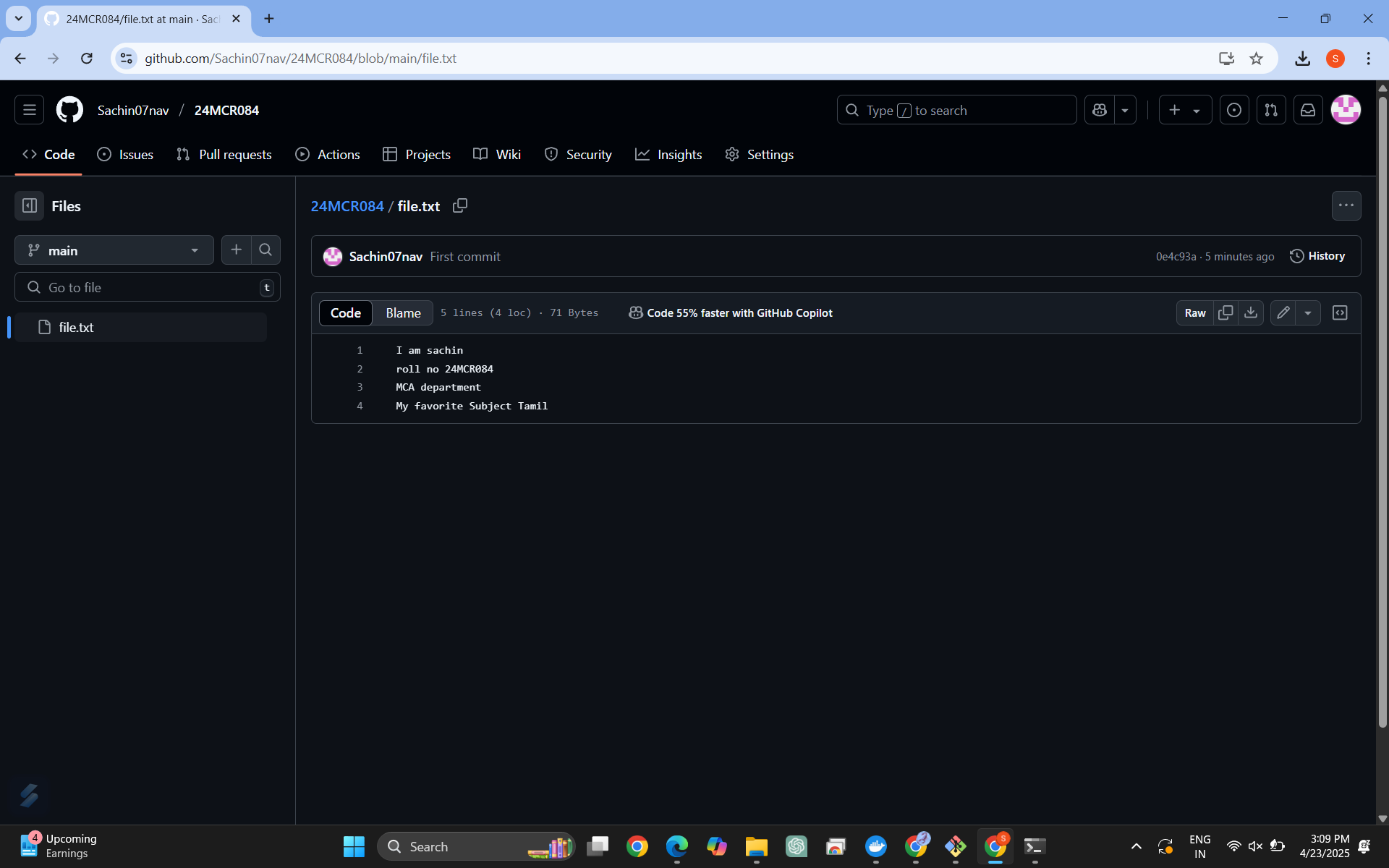View file History

1317,256
